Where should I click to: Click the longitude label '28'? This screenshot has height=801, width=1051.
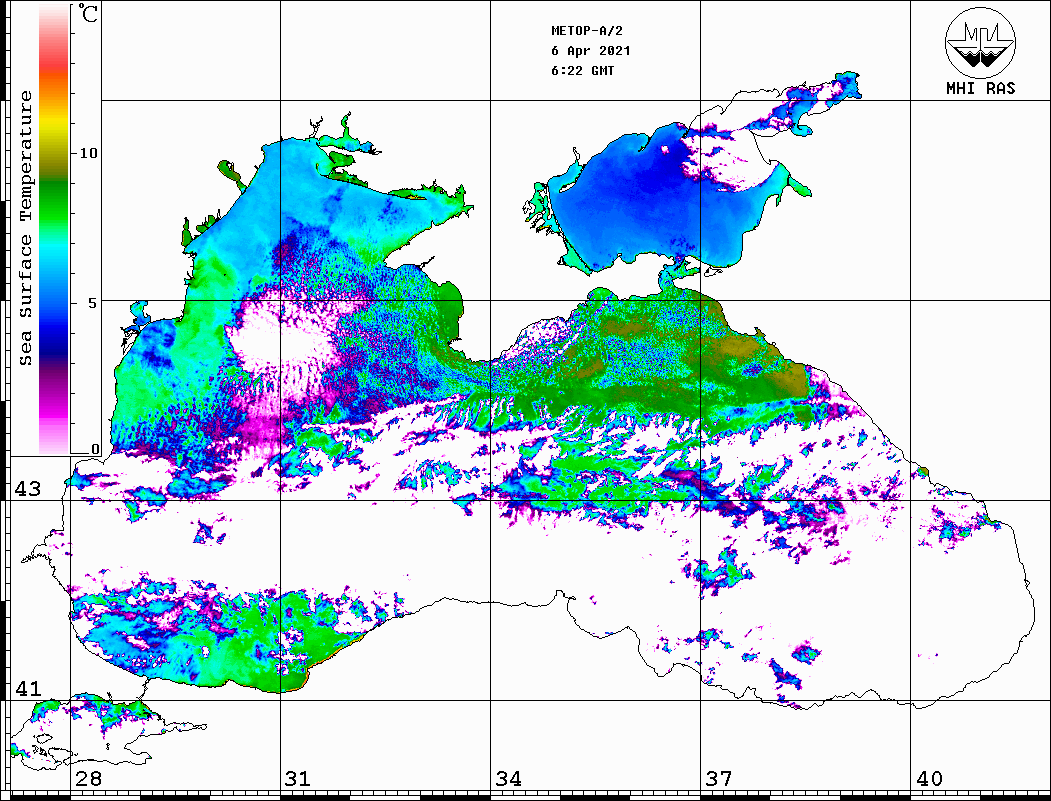88,778
